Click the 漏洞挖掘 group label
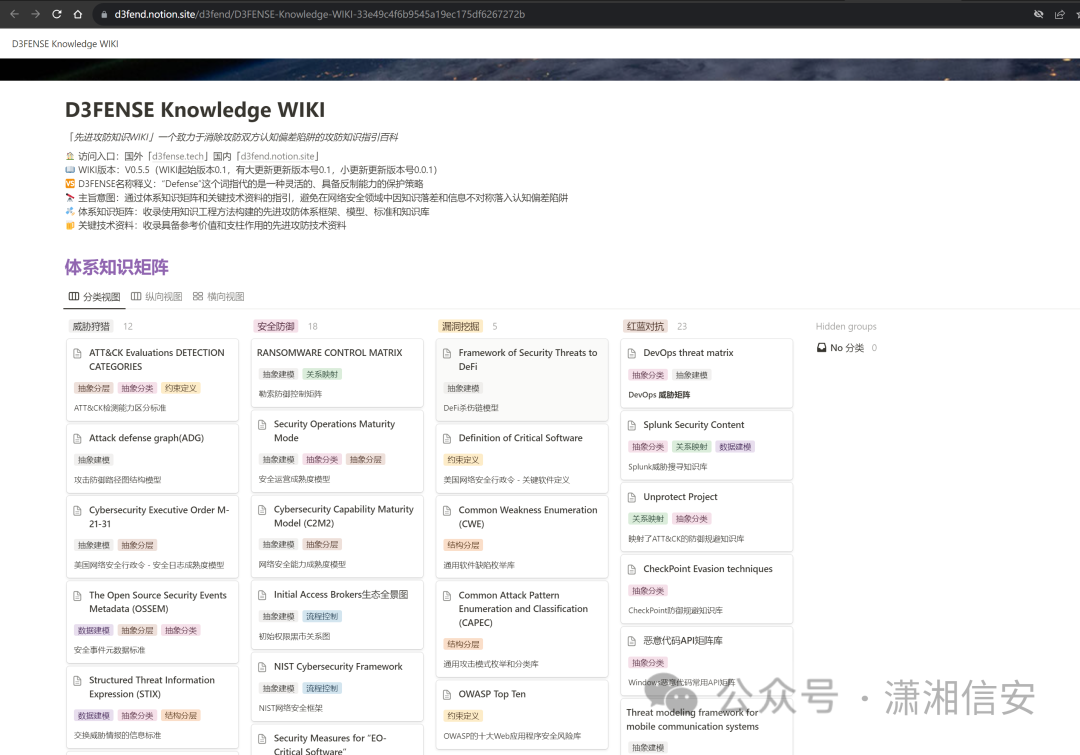 460,327
